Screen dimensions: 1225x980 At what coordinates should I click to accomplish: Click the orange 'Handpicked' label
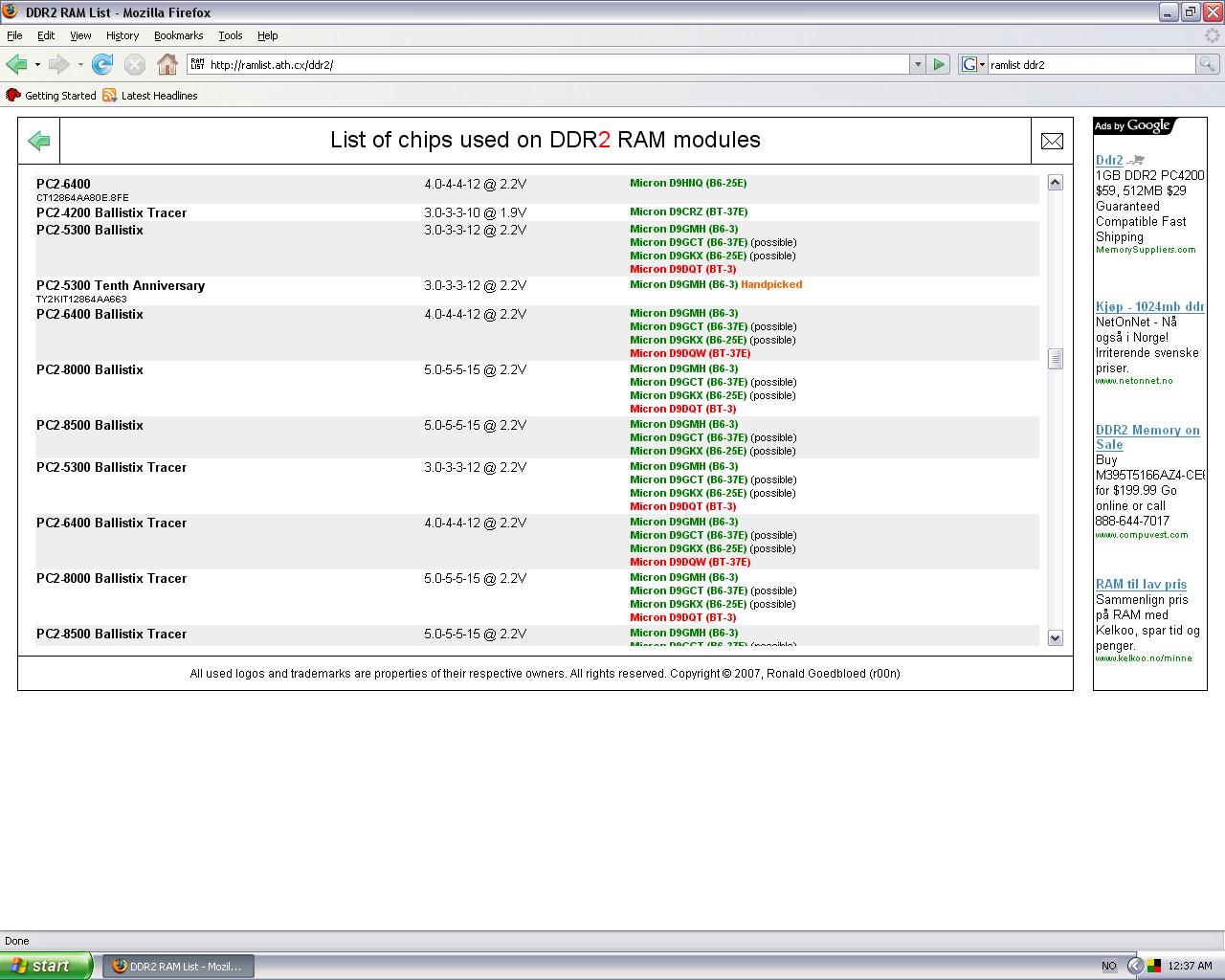(771, 284)
